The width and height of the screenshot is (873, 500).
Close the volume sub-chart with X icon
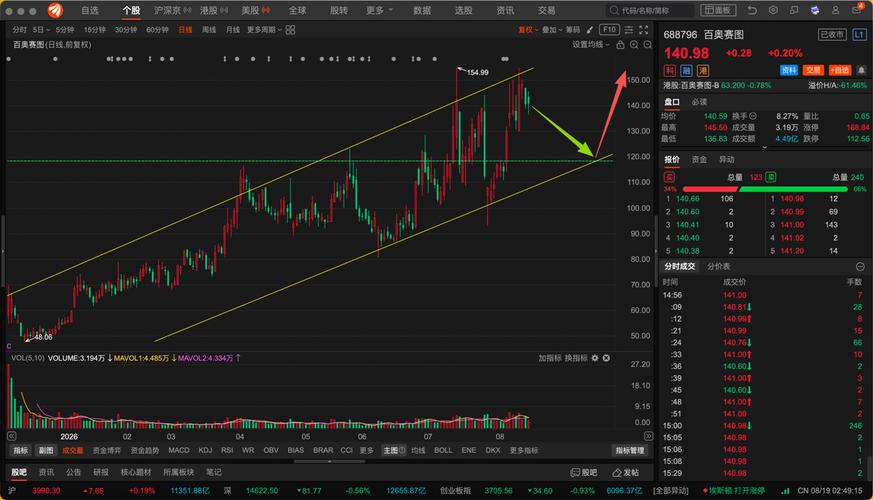tap(606, 358)
